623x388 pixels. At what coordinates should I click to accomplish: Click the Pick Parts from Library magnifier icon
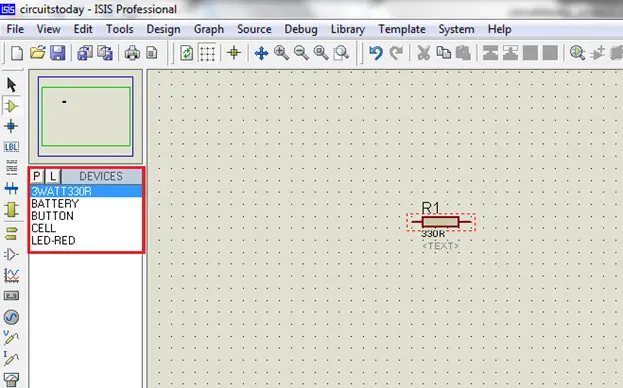pos(577,52)
